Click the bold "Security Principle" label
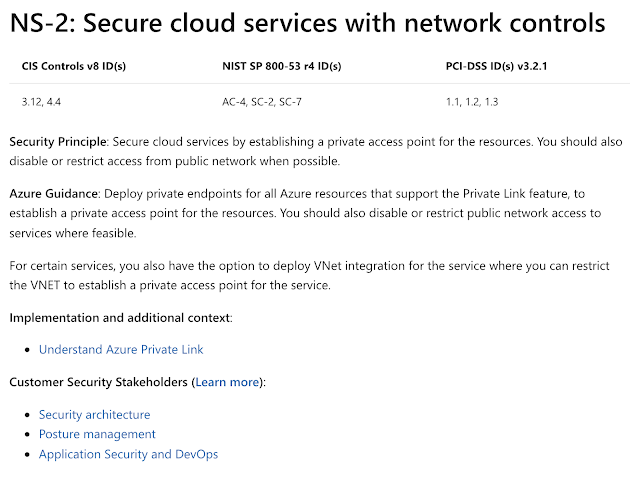The image size is (640, 477). click(57, 142)
